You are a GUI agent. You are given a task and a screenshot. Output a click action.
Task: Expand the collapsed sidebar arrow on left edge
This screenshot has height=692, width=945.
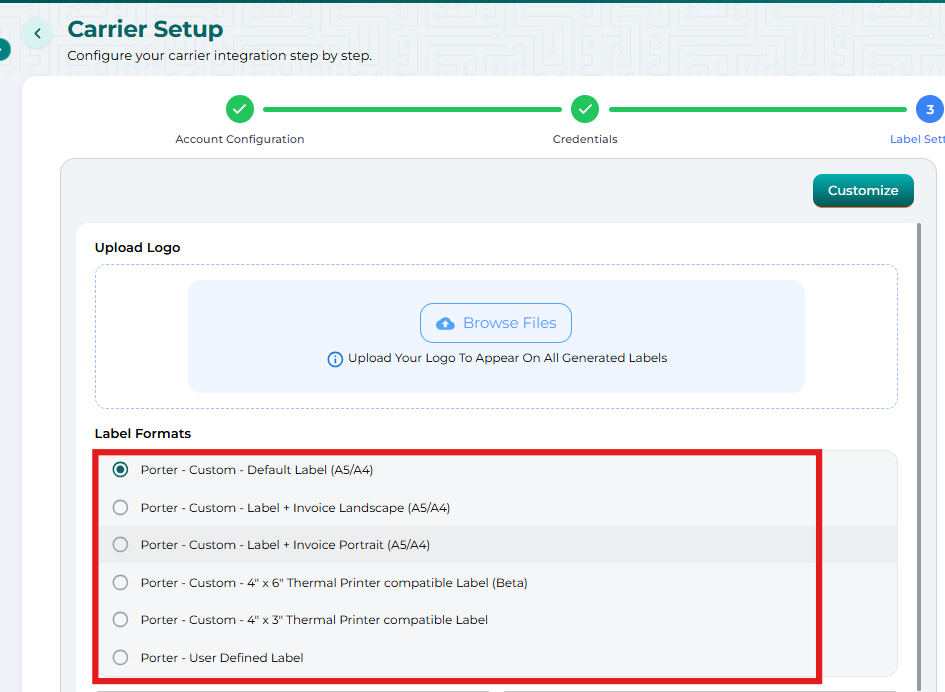4,49
